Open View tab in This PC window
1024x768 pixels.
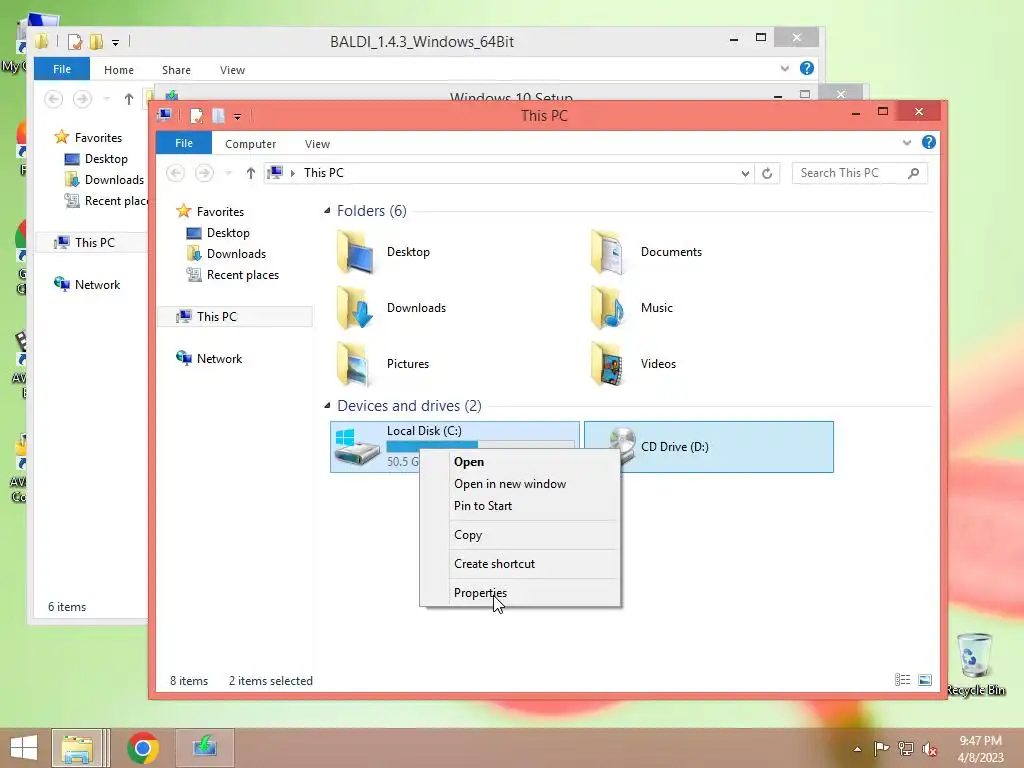(x=317, y=144)
